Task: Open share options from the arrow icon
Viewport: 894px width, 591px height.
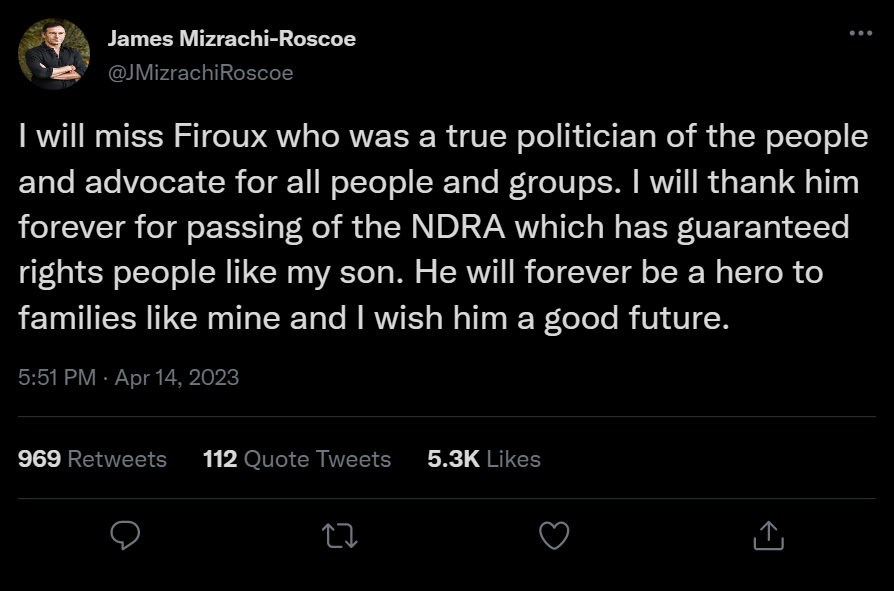Action: pyautogui.click(x=768, y=537)
